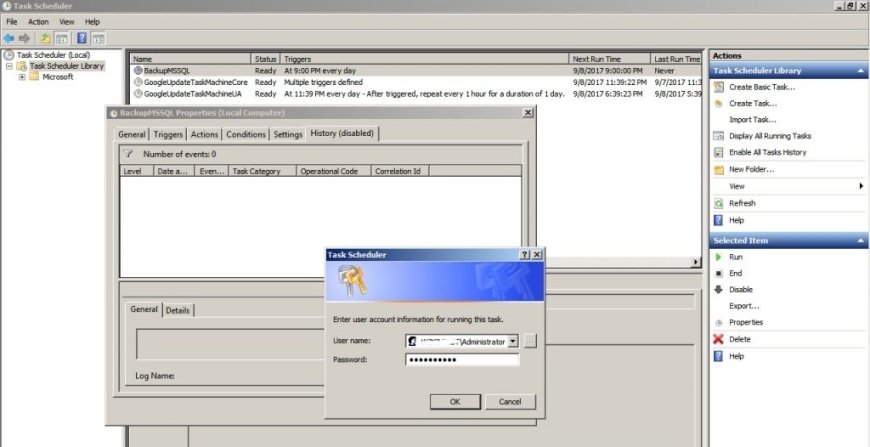Close the BackupMSSQL Properties dialog
The height and width of the screenshot is (447, 870).
[x=528, y=113]
